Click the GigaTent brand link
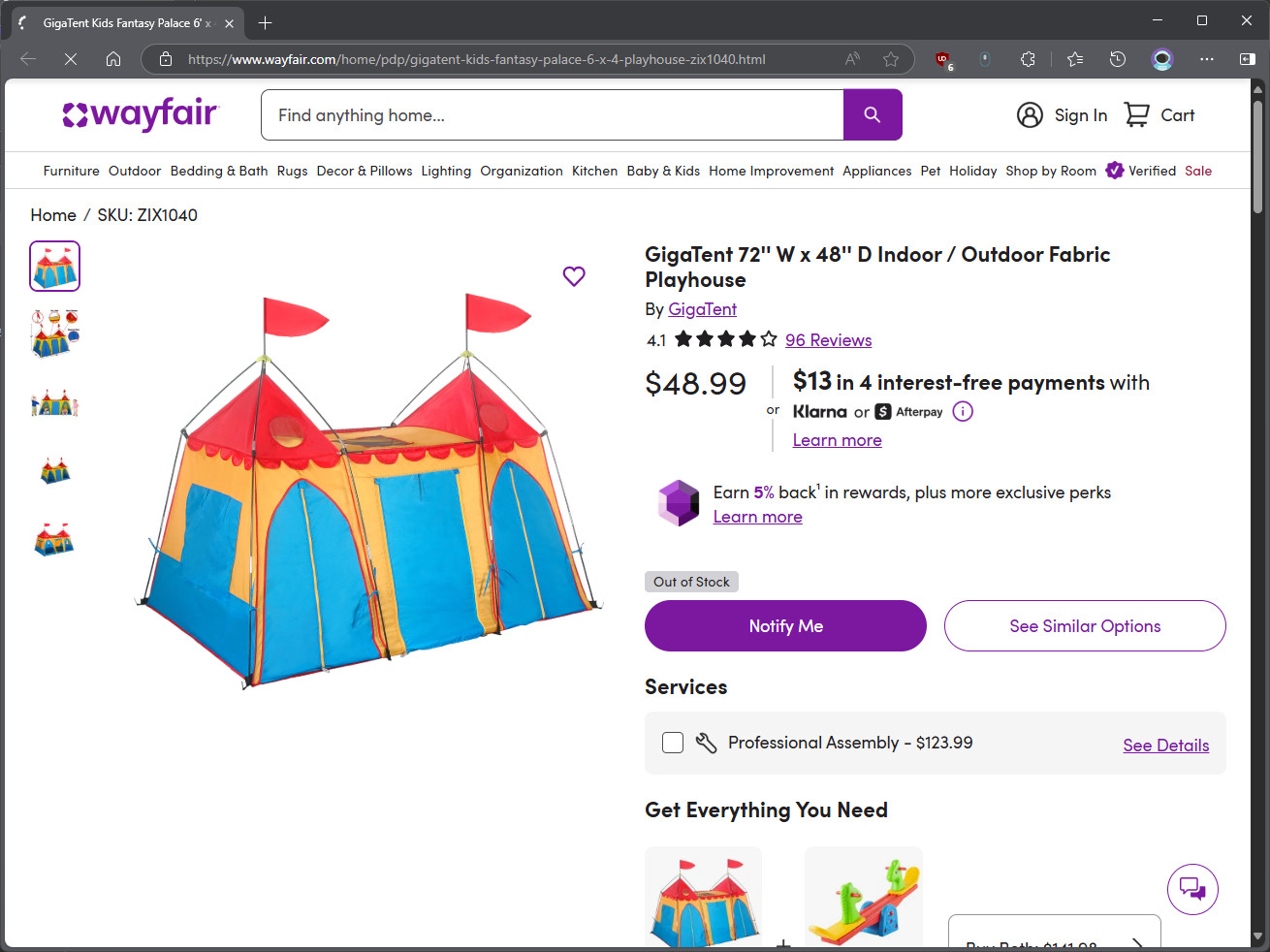 coord(702,309)
